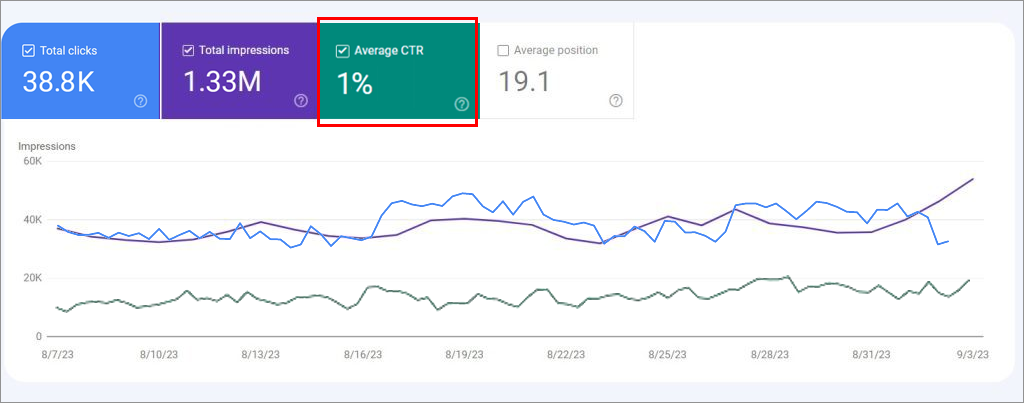Uncheck the Total impressions checkbox
This screenshot has height=403, width=1024.
pos(188,50)
